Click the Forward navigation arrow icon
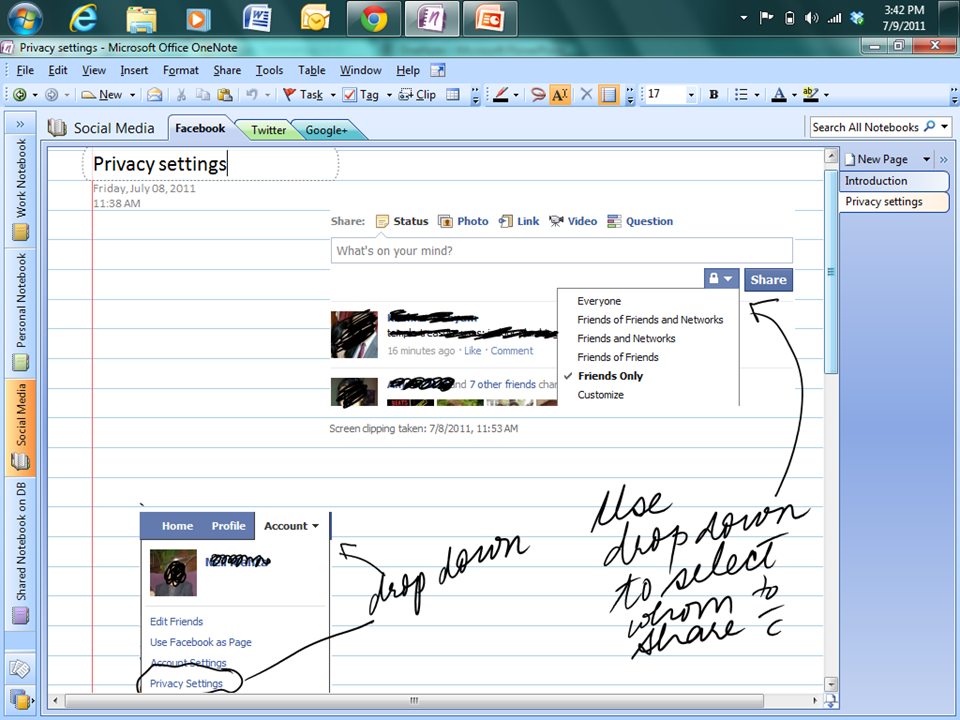Viewport: 960px width, 720px height. coord(51,94)
